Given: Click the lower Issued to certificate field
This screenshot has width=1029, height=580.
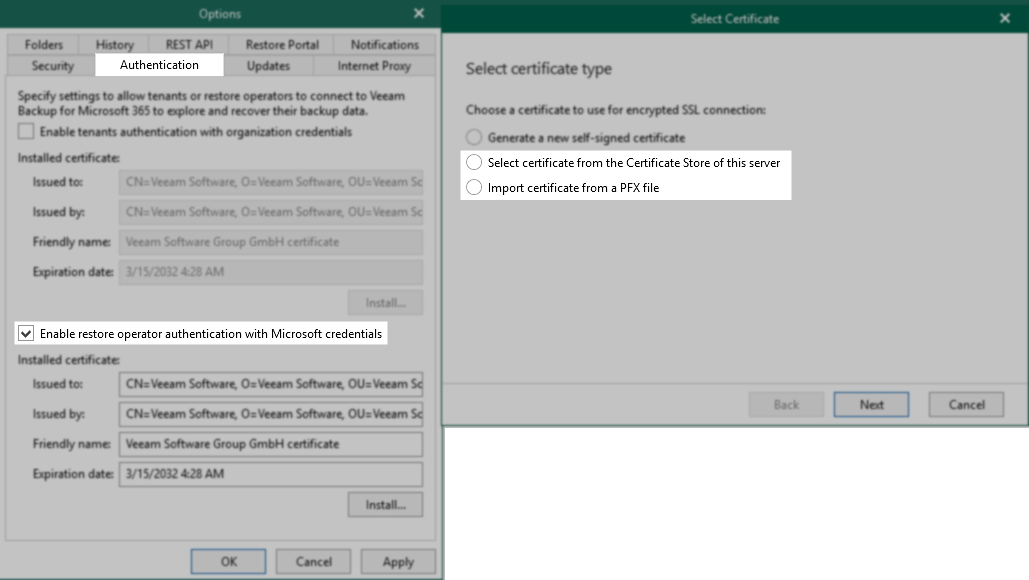Looking at the screenshot, I should tap(271, 384).
